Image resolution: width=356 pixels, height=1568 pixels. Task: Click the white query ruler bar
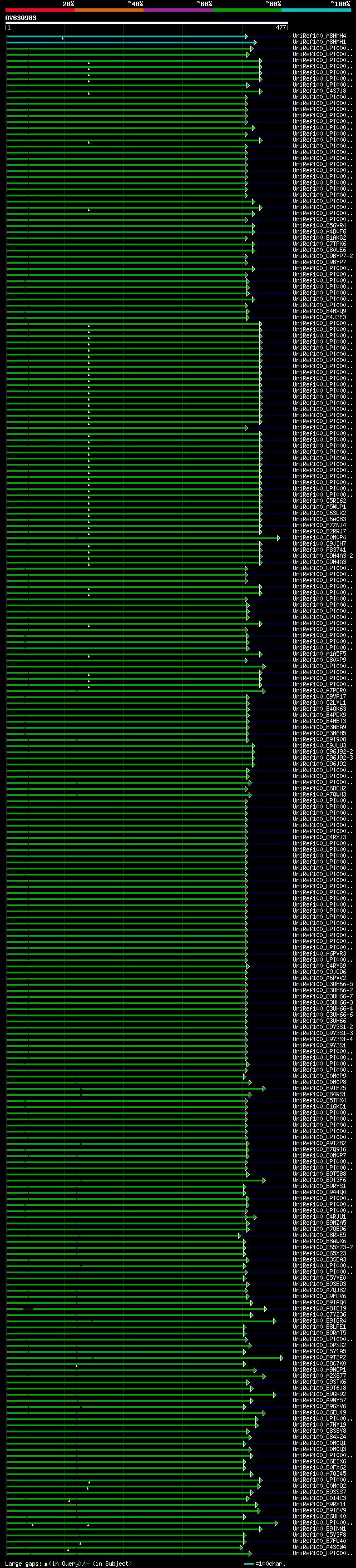[147, 22]
